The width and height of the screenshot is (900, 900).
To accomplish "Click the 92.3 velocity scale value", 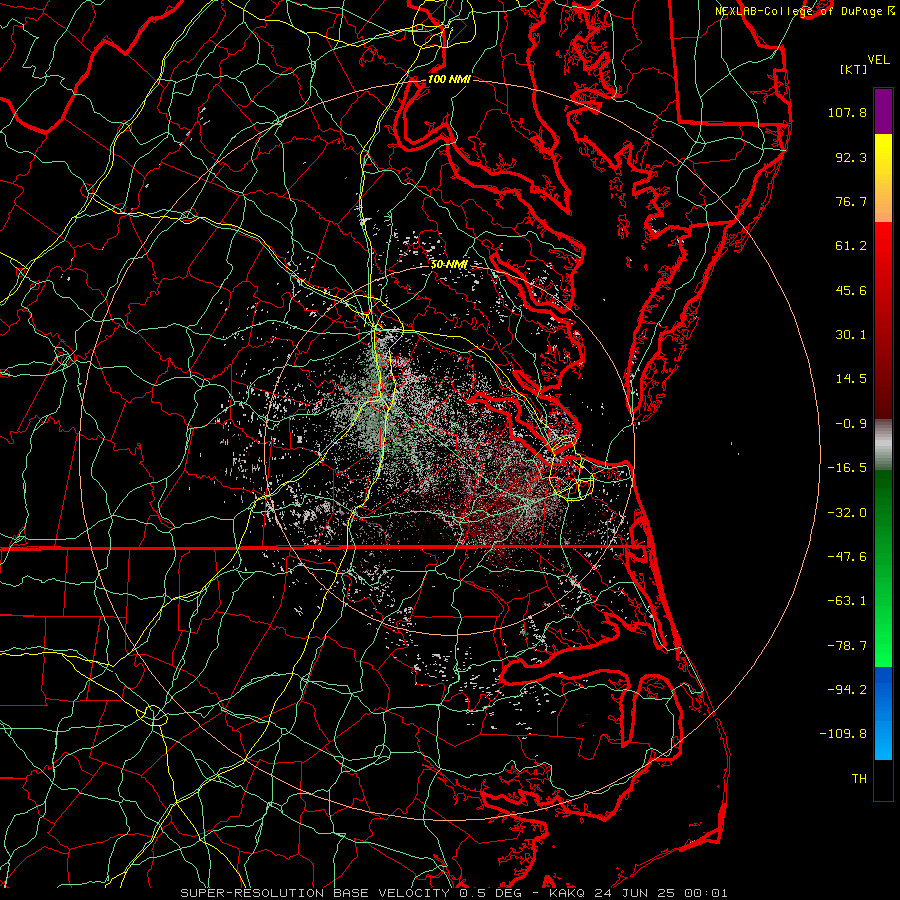I will 851,157.
